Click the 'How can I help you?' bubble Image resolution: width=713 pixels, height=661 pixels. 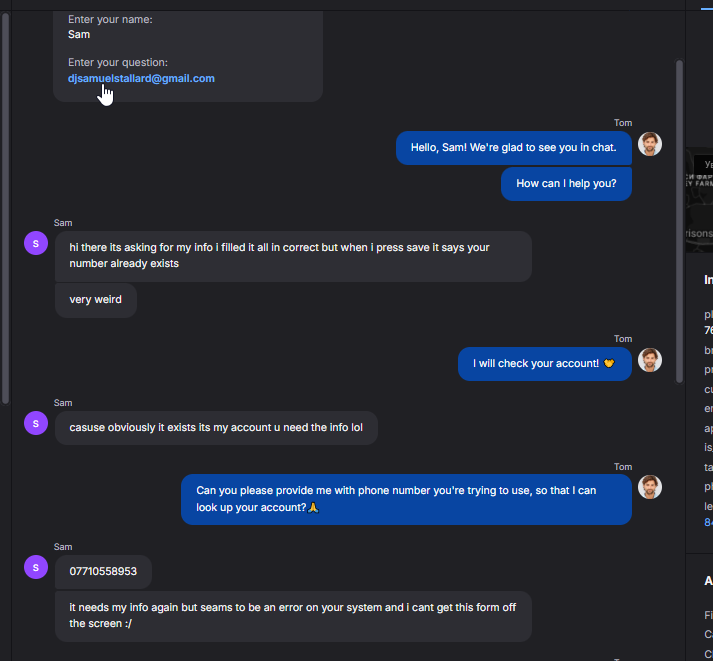pos(566,184)
